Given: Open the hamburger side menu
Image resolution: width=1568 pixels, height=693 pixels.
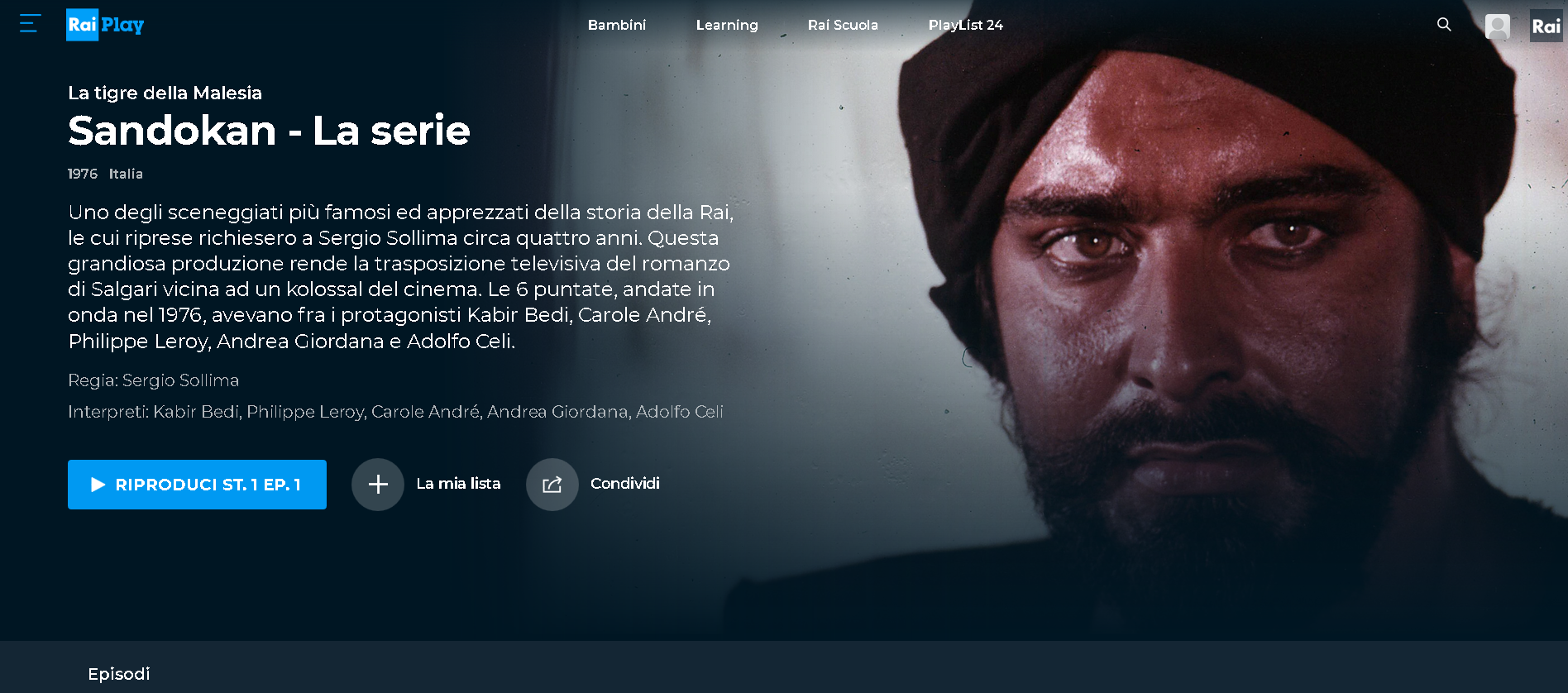Looking at the screenshot, I should coord(30,24).
